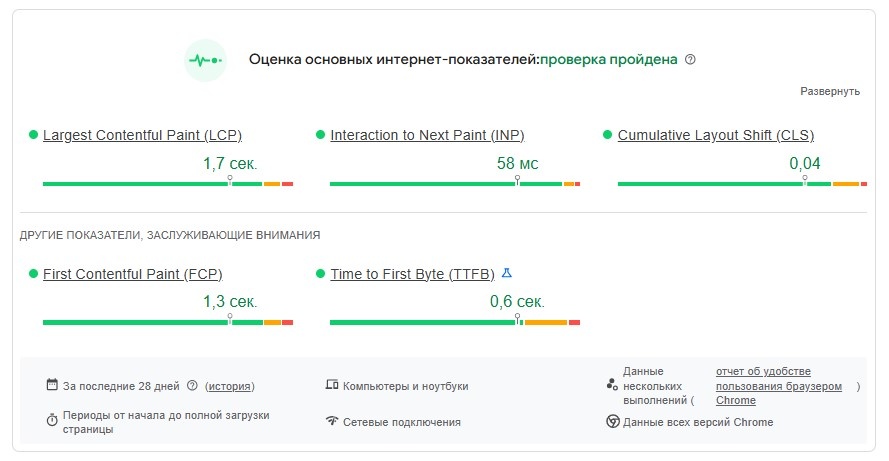Click the TTFB orange distribution bar segment
The width and height of the screenshot is (889, 461).
point(545,323)
